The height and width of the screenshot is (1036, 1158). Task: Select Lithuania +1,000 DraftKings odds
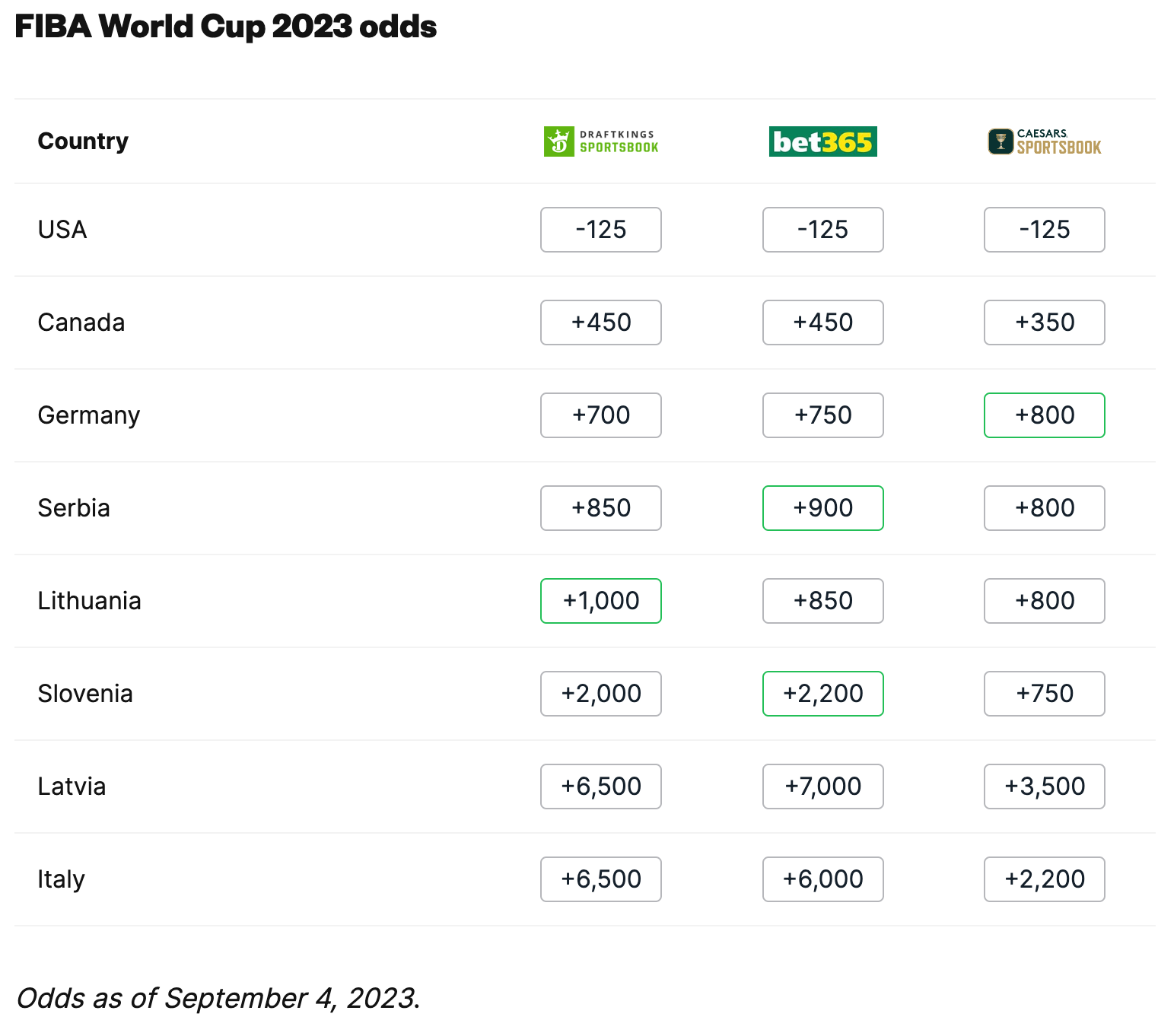pyautogui.click(x=601, y=601)
